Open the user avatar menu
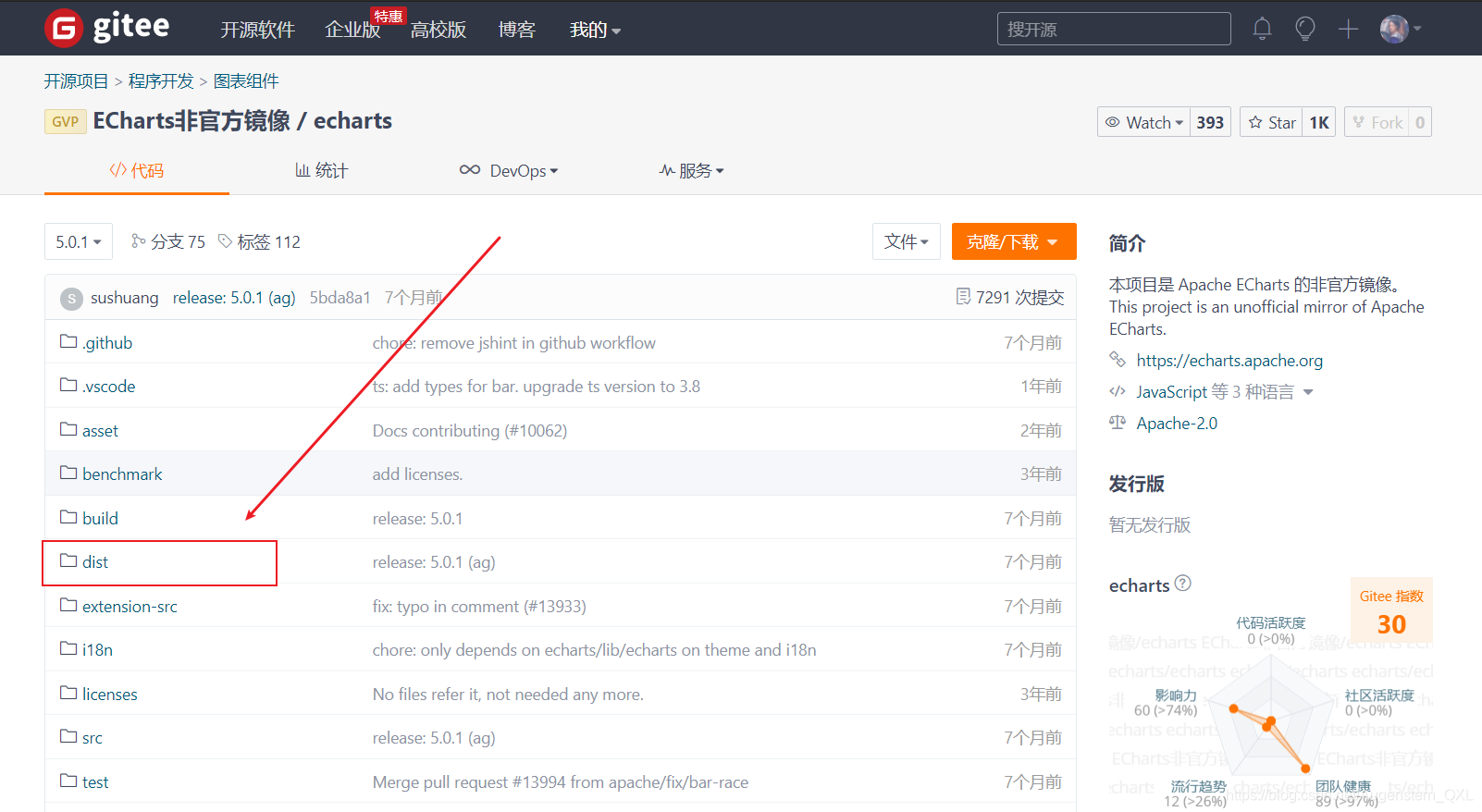This screenshot has width=1482, height=812. click(1400, 29)
